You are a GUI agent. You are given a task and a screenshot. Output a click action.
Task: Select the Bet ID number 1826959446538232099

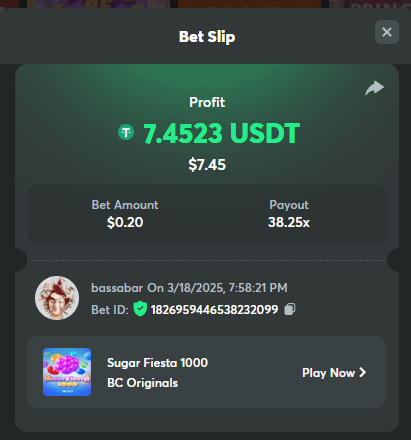[214, 310]
